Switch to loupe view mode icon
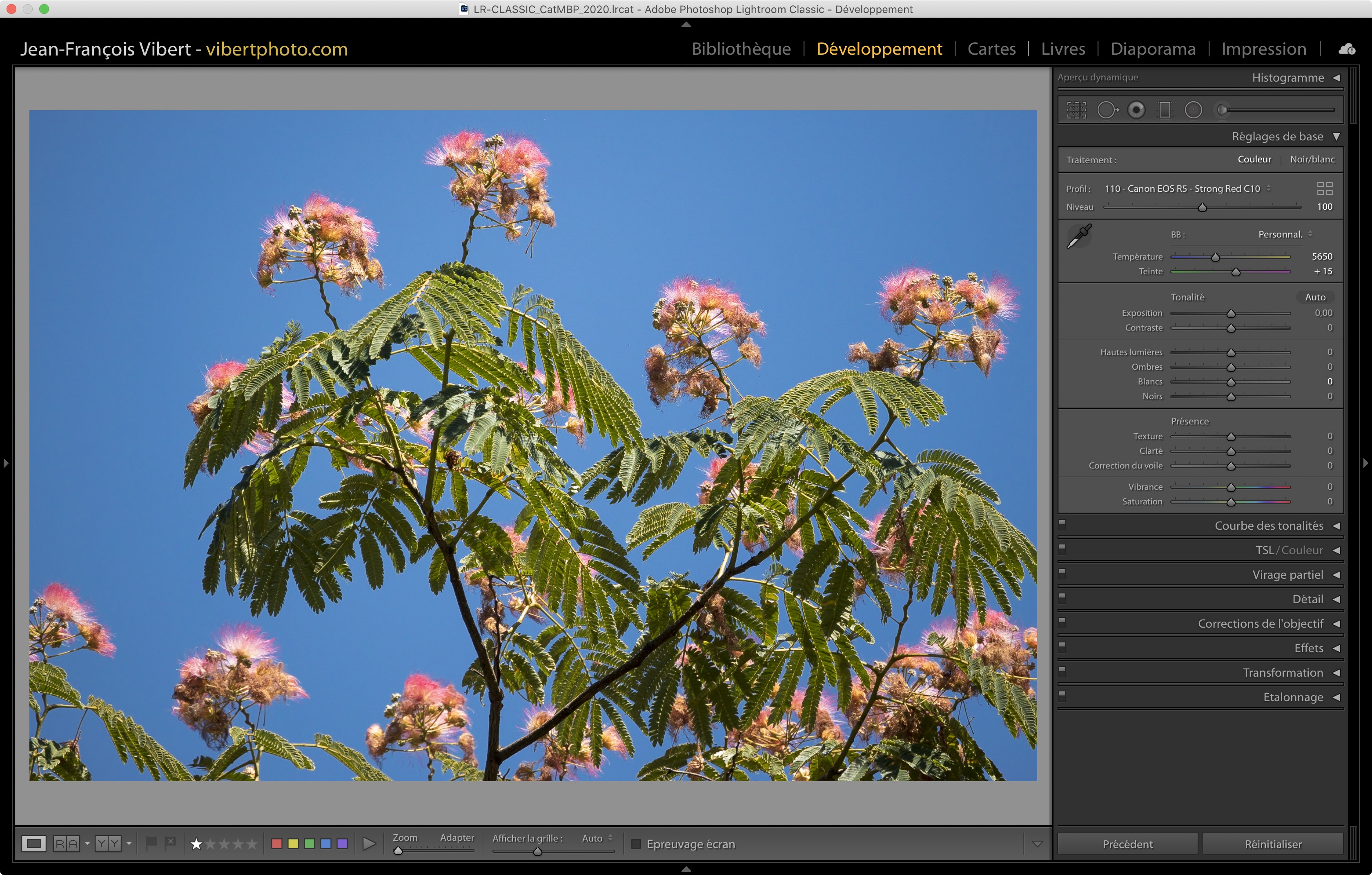The image size is (1372, 875). coord(33,843)
